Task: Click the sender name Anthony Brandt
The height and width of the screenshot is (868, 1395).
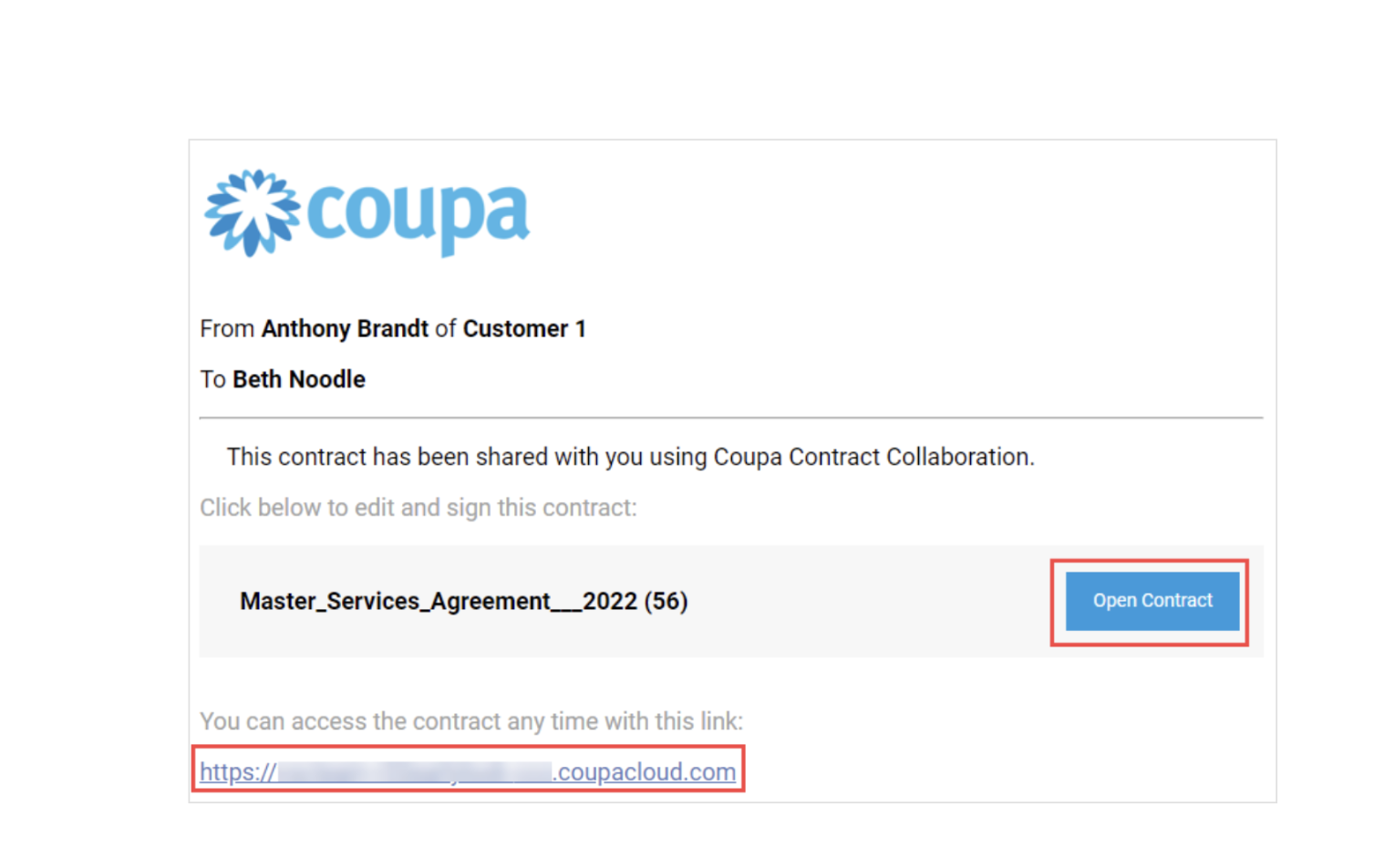Action: (345, 328)
